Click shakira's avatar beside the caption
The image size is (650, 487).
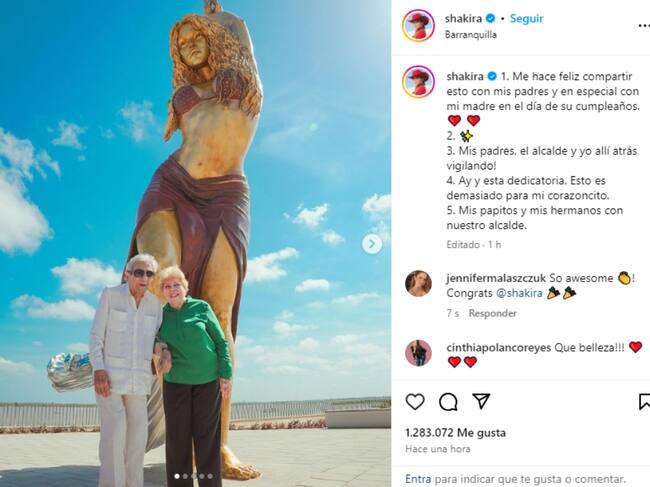[x=418, y=81]
